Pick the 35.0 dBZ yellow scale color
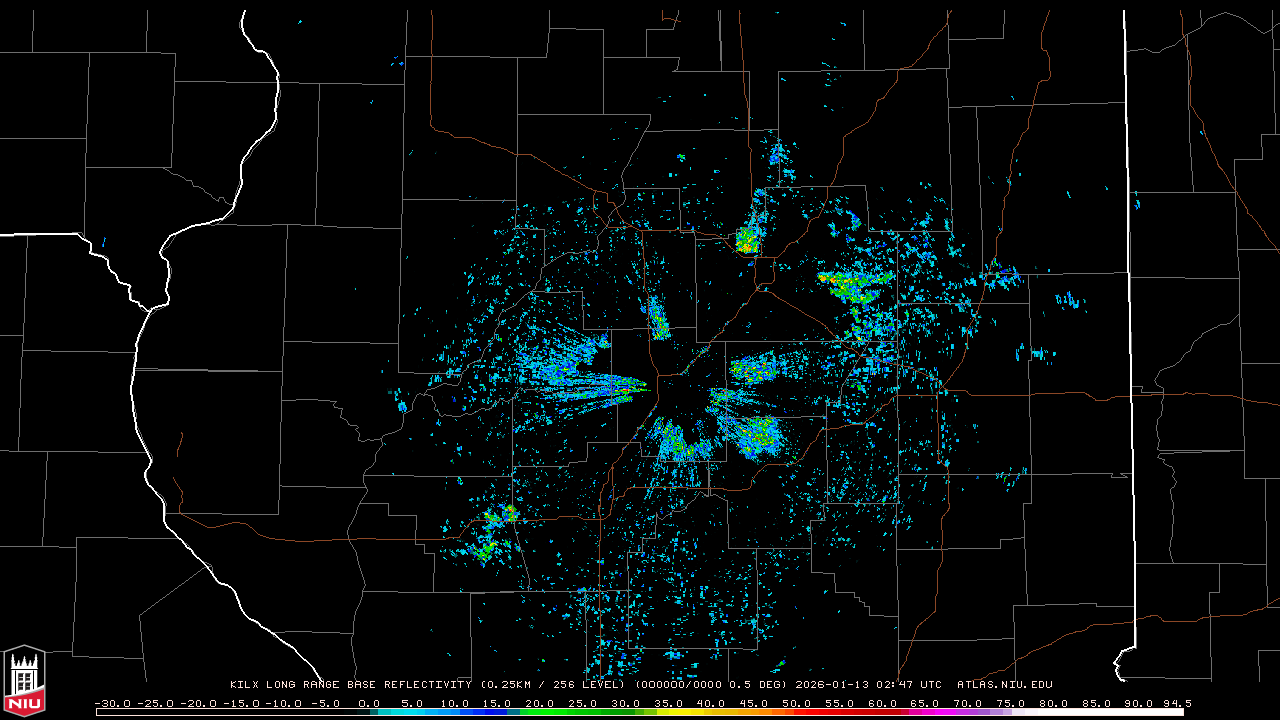 (x=668, y=712)
